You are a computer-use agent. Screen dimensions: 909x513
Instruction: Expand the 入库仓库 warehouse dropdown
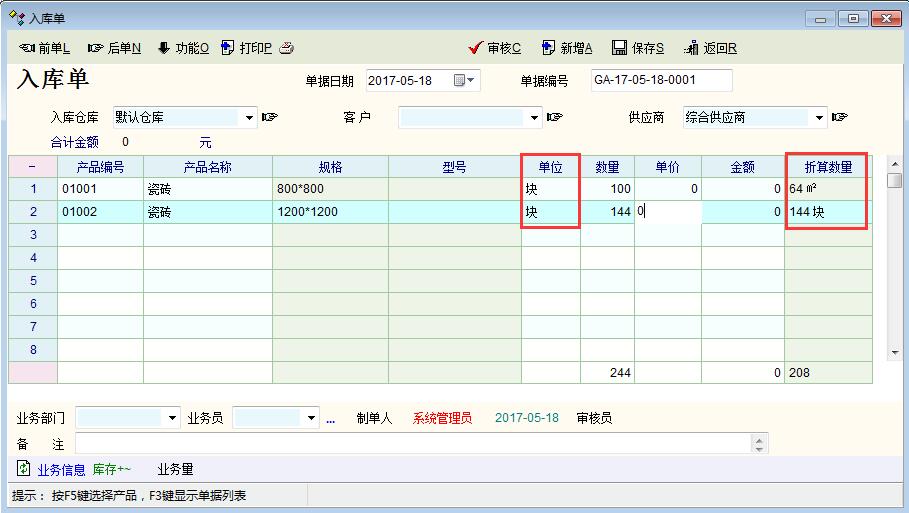click(x=249, y=118)
